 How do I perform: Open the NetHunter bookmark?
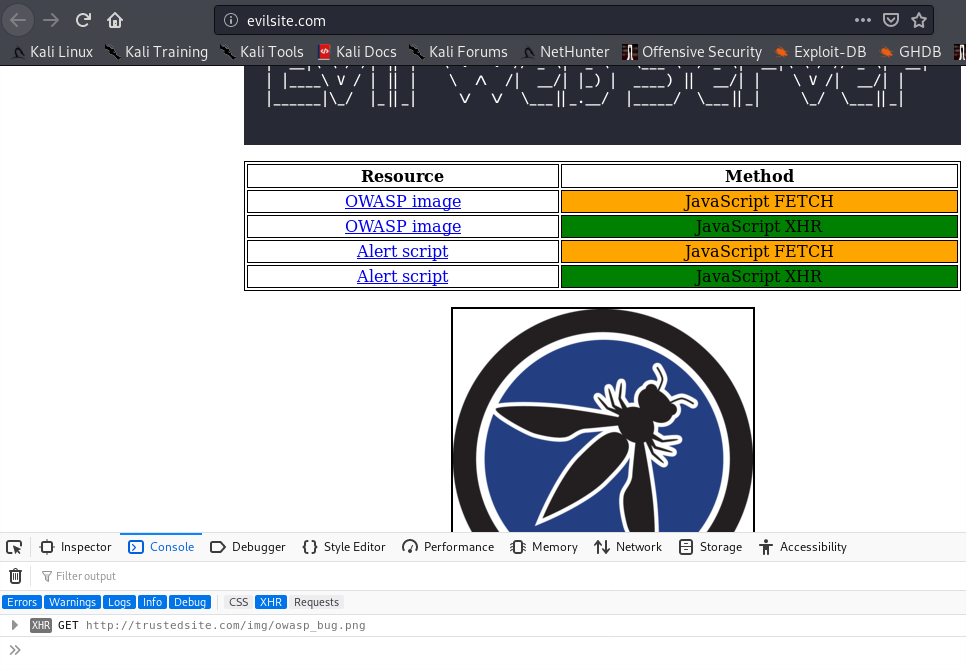[566, 52]
